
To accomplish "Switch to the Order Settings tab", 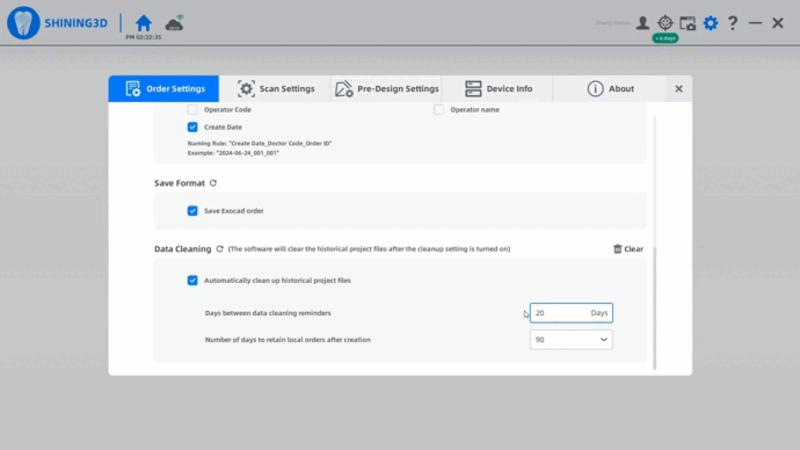I will click(x=164, y=89).
